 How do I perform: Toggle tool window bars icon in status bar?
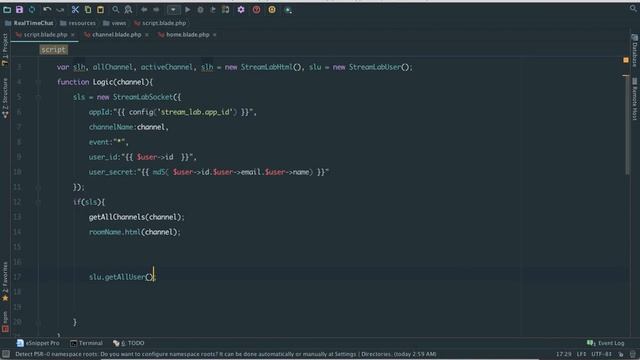(6, 354)
